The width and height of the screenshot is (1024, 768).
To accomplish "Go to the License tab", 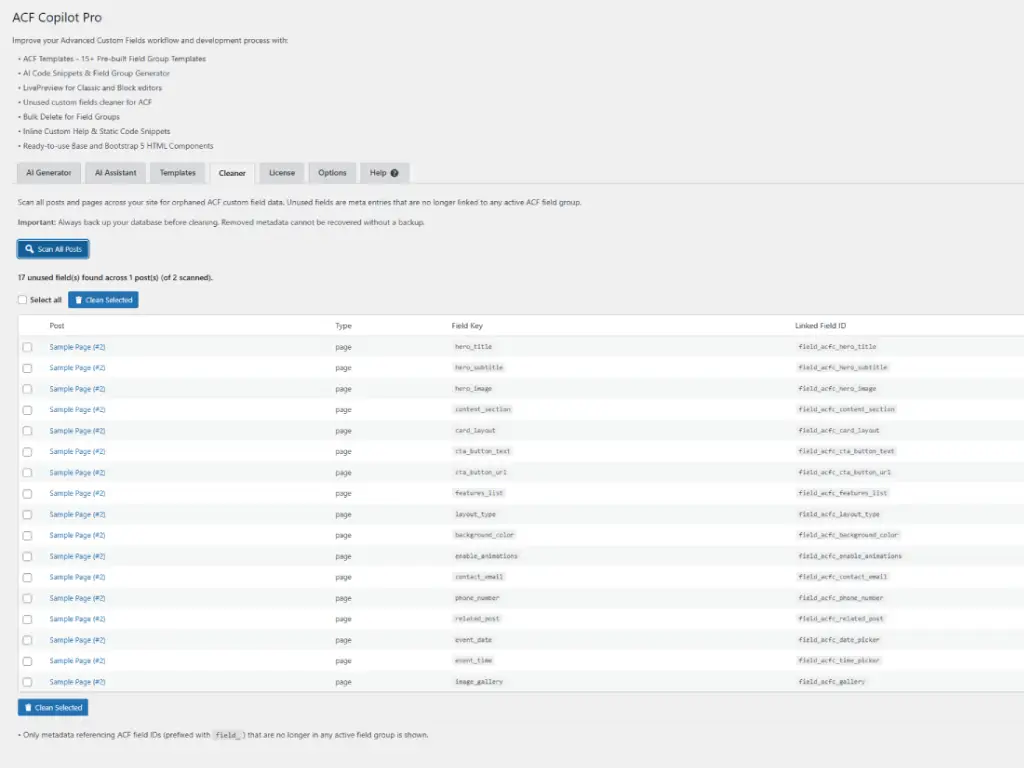I will (x=282, y=173).
